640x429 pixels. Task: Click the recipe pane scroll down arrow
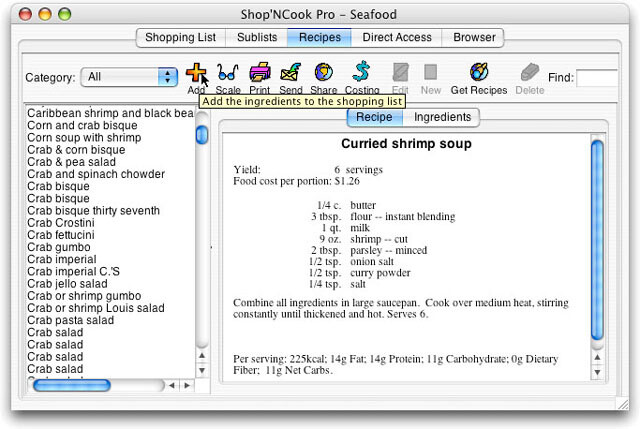[597, 372]
